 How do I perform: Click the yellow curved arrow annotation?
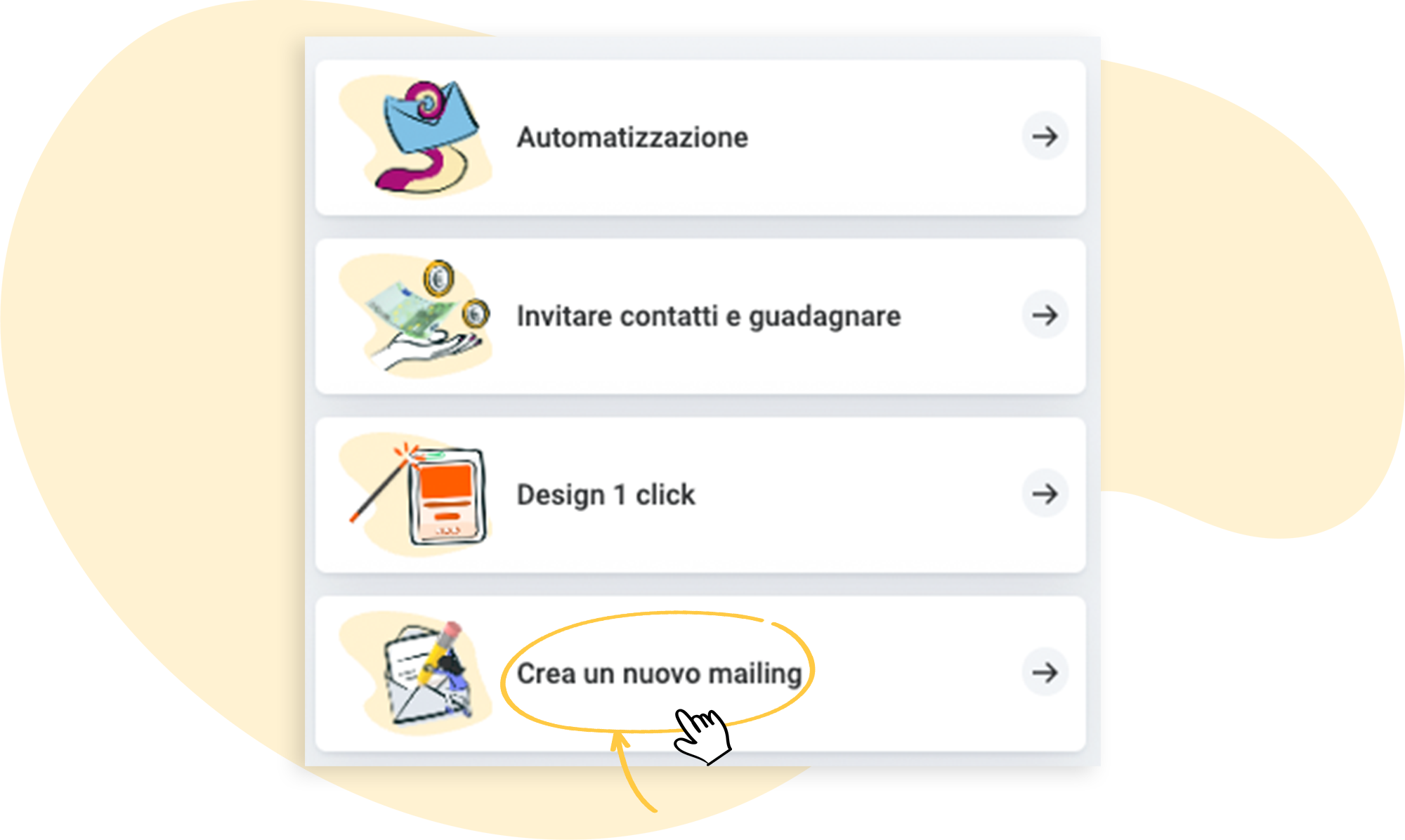tap(632, 771)
